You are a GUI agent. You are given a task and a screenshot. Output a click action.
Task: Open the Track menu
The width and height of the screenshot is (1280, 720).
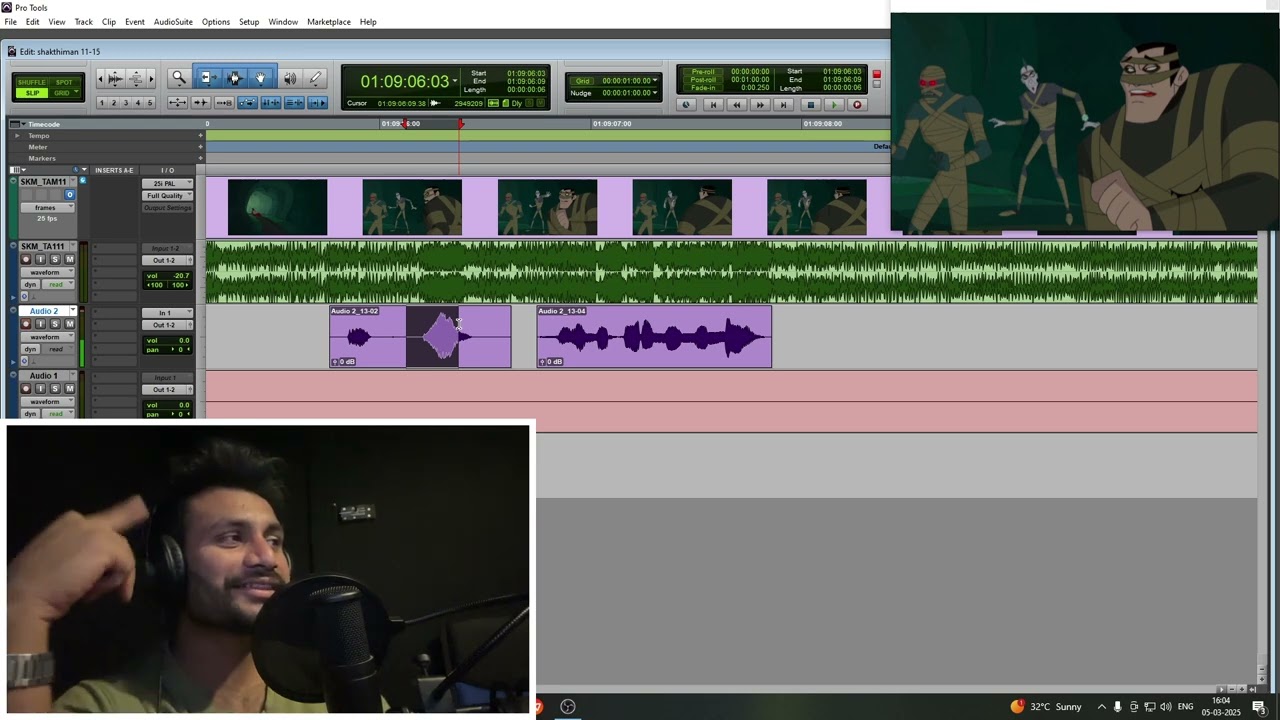click(84, 22)
